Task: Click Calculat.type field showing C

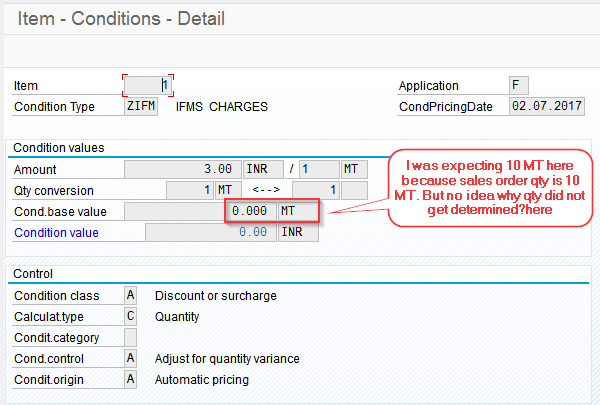Action: [130, 316]
